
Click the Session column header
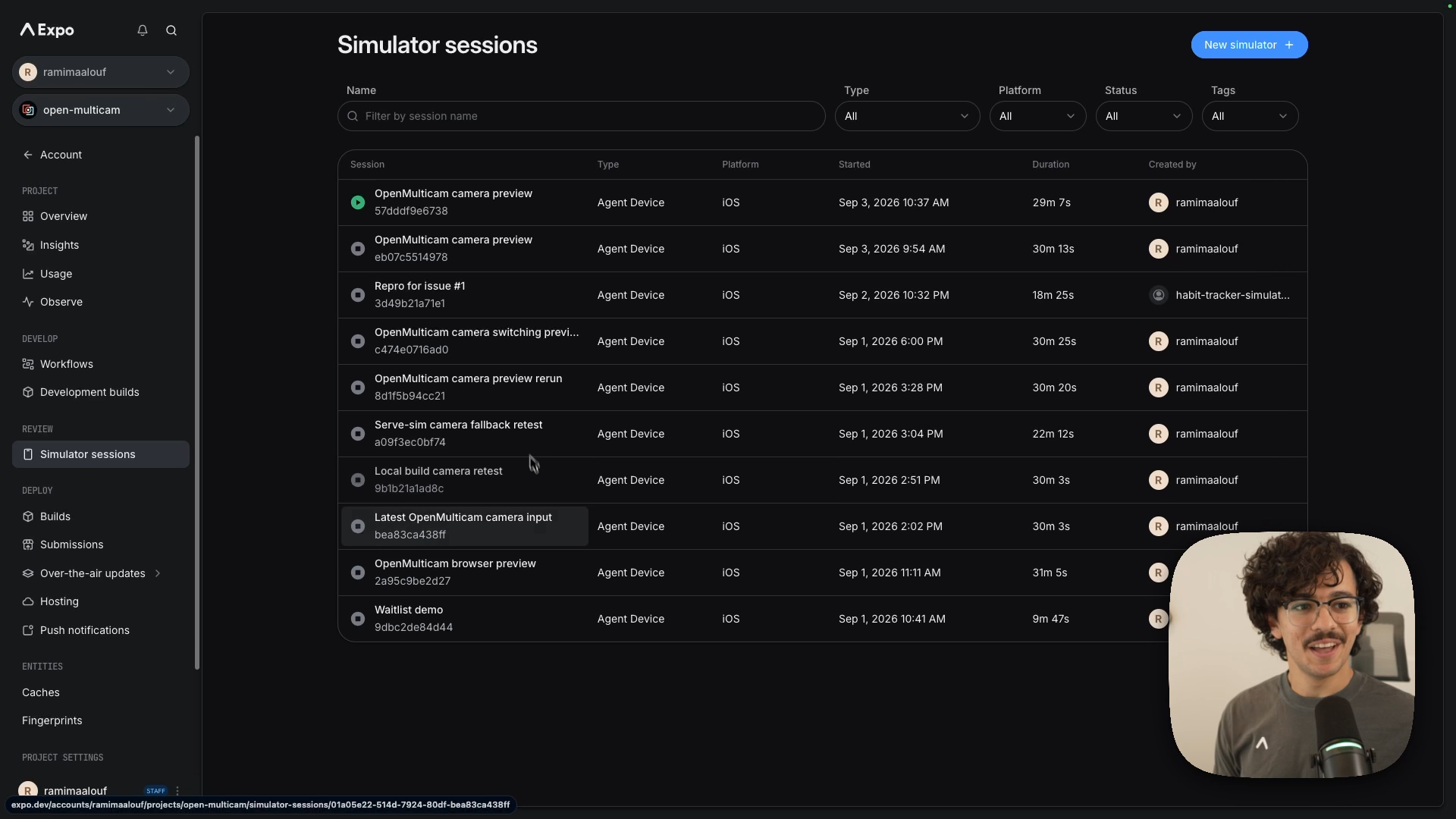point(367,165)
